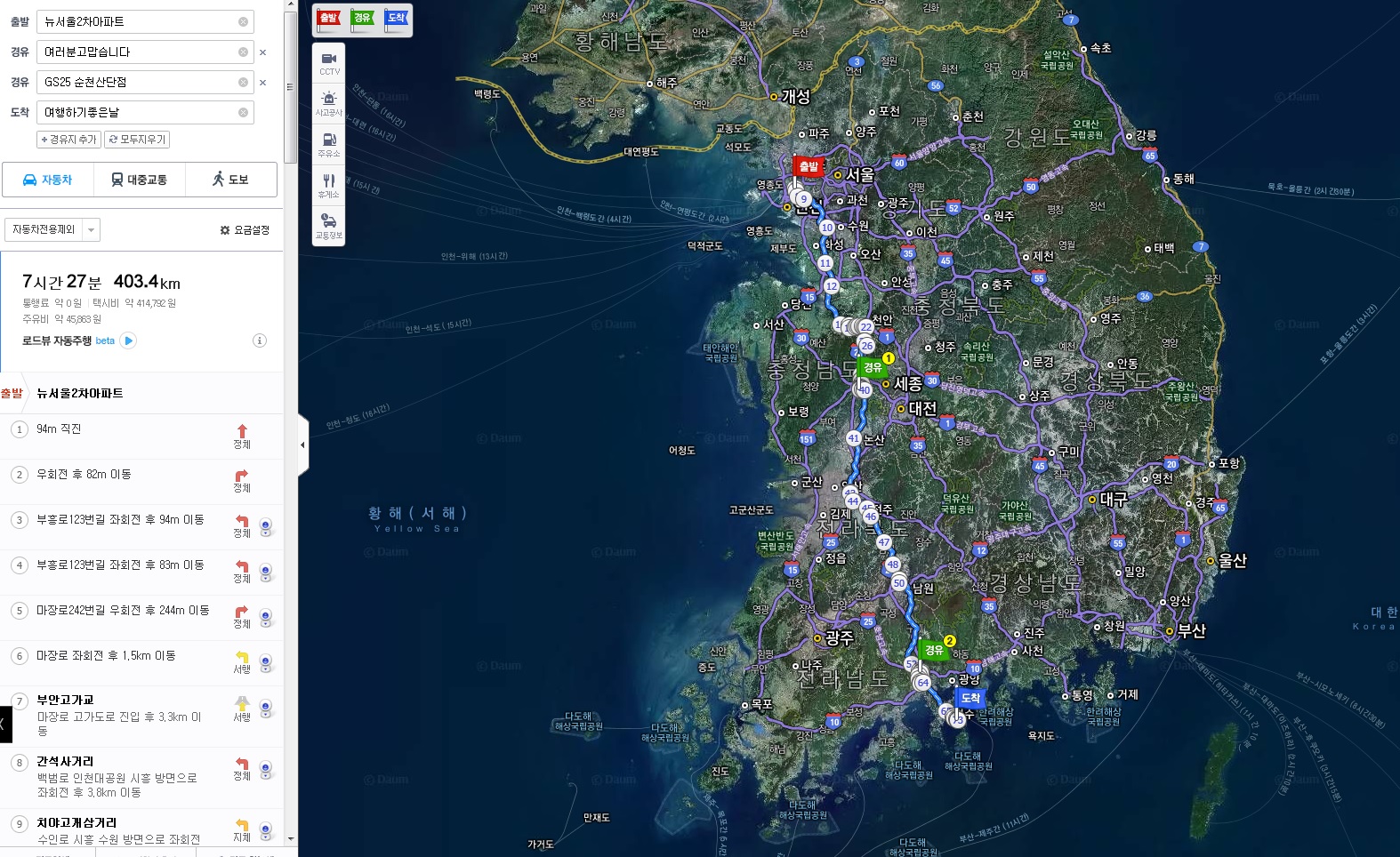Click the 모두지우기 button
Image resolution: width=1400 pixels, height=857 pixels.
coord(136,140)
